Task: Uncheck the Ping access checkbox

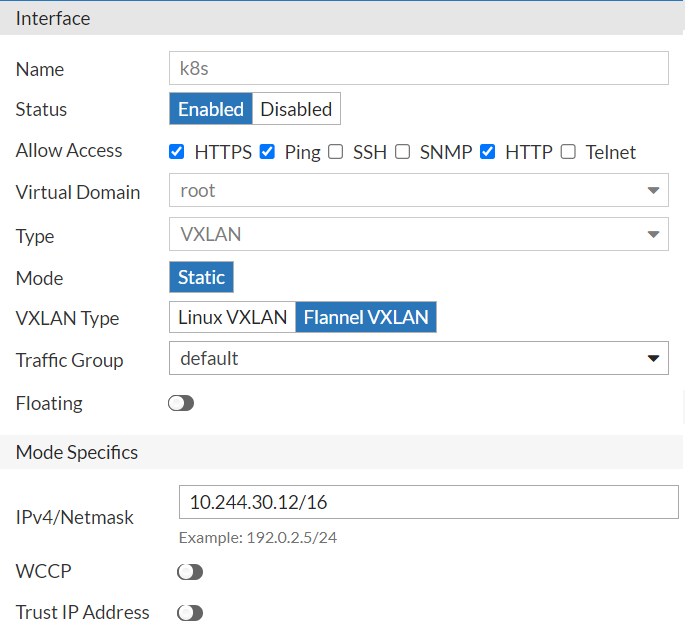Action: (267, 152)
